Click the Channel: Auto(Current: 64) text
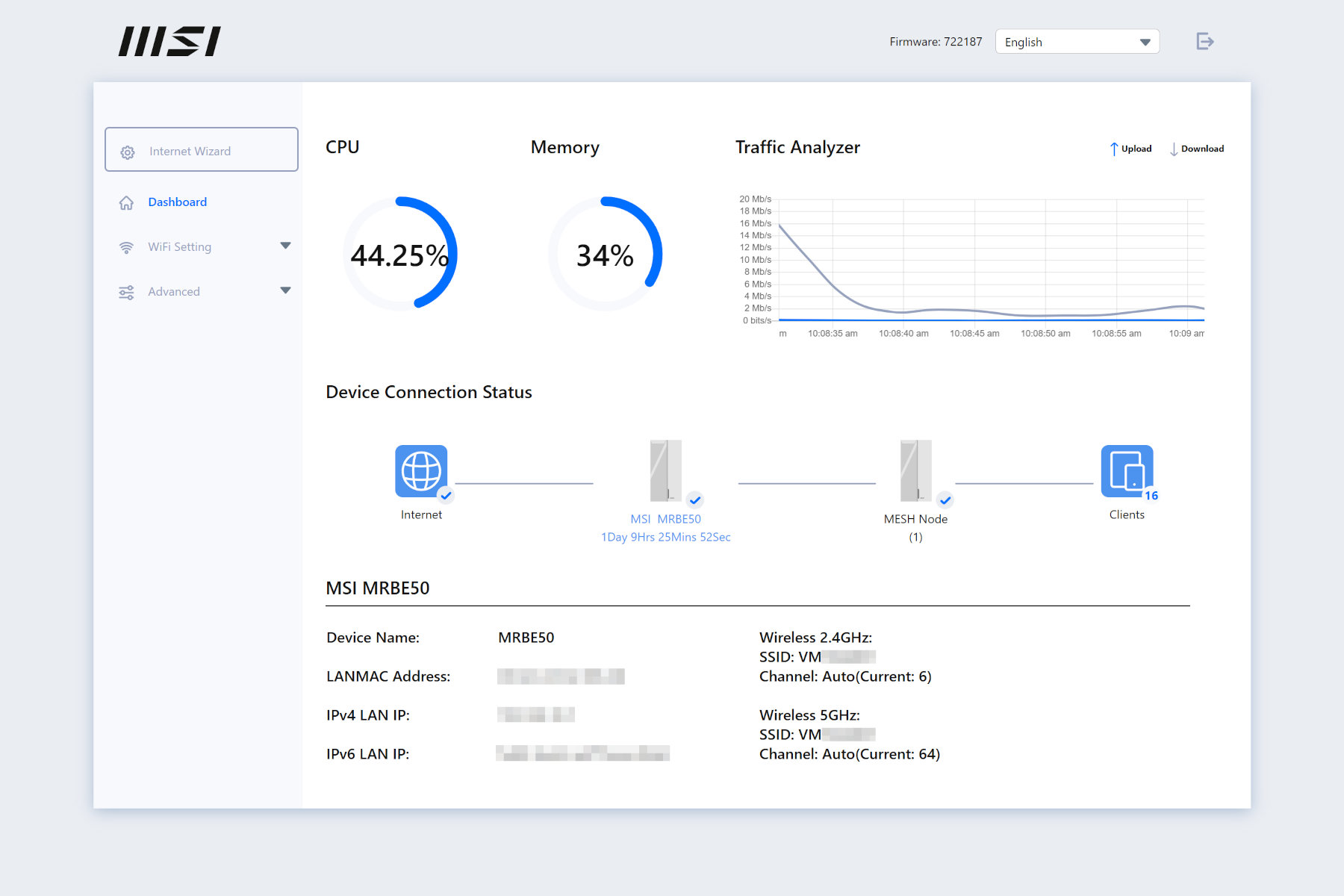Image resolution: width=1344 pixels, height=896 pixels. 850,754
